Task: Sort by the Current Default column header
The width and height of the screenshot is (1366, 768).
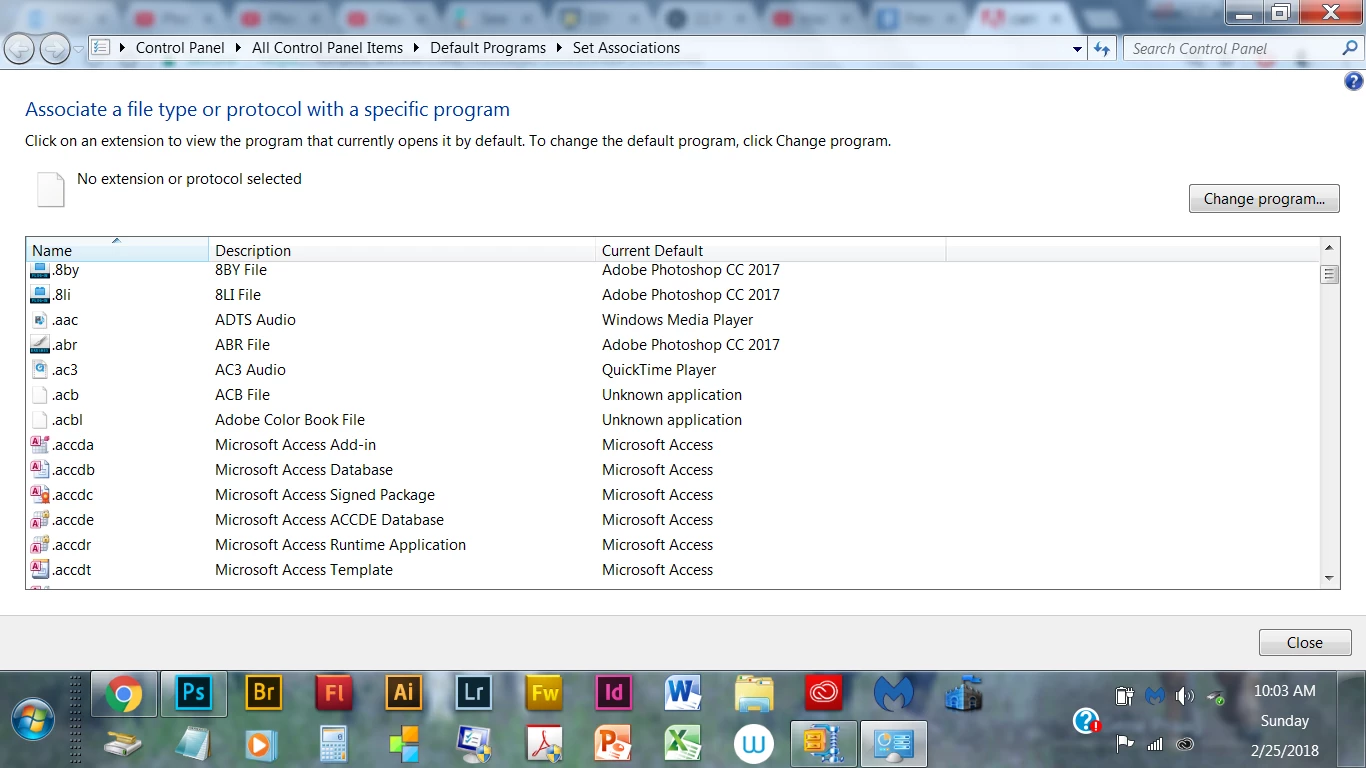Action: tap(770, 250)
